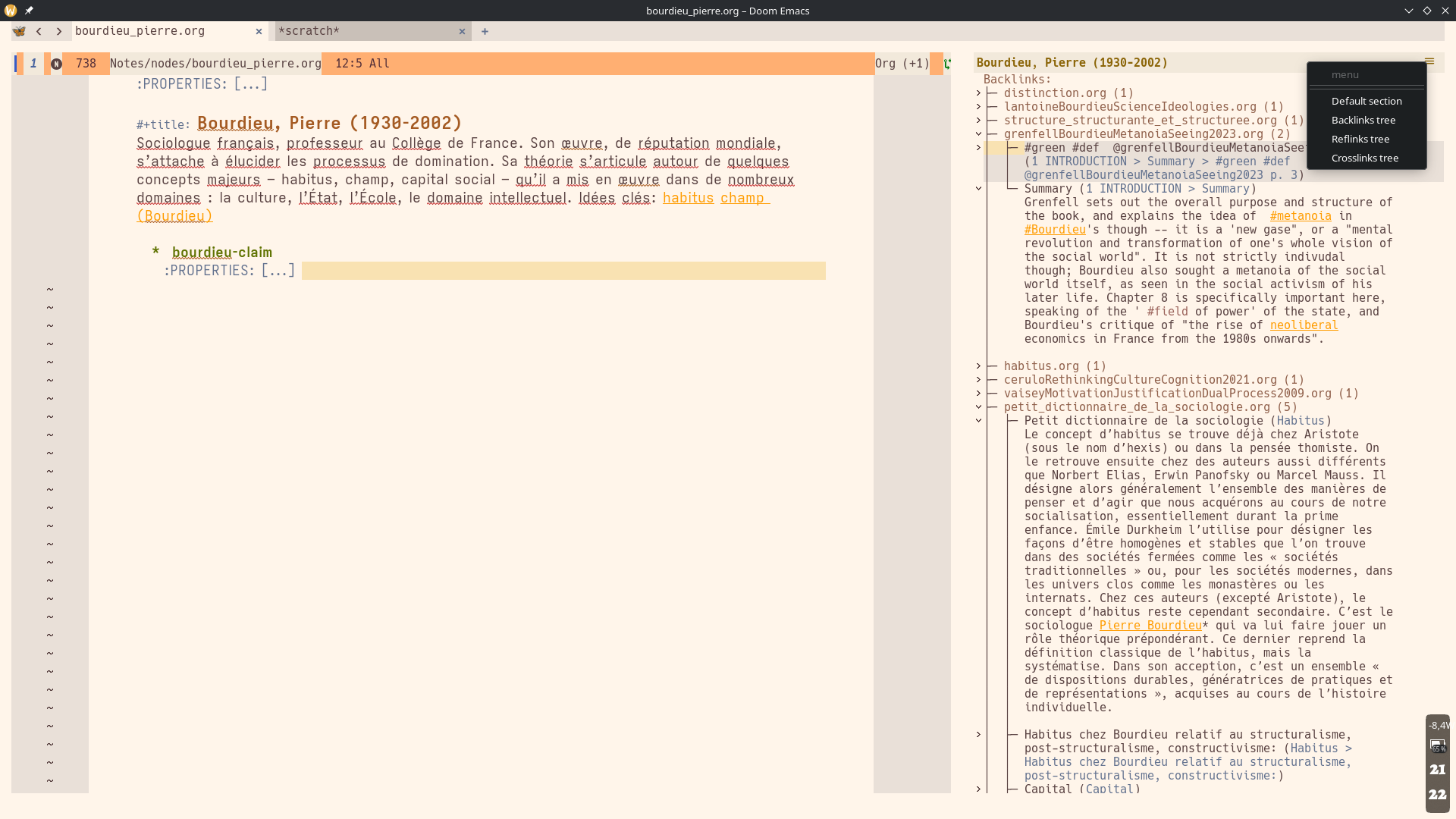
Task: Expand the Capital (Capital) entry
Action: 978,789
